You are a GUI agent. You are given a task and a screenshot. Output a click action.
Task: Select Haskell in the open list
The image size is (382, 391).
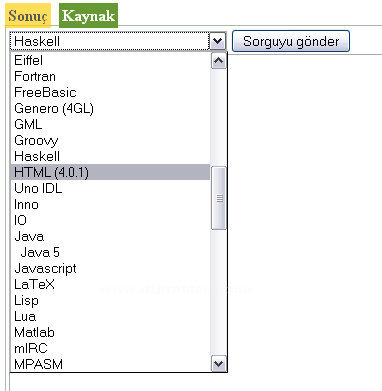tap(110, 156)
